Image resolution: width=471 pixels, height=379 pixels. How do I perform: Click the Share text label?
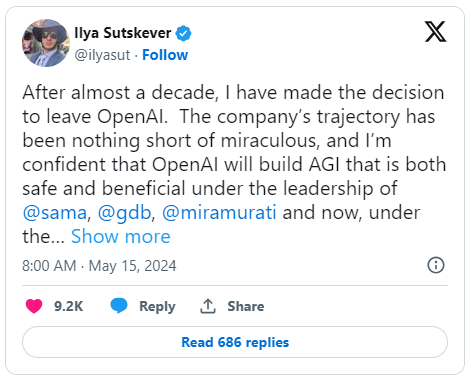[246, 306]
